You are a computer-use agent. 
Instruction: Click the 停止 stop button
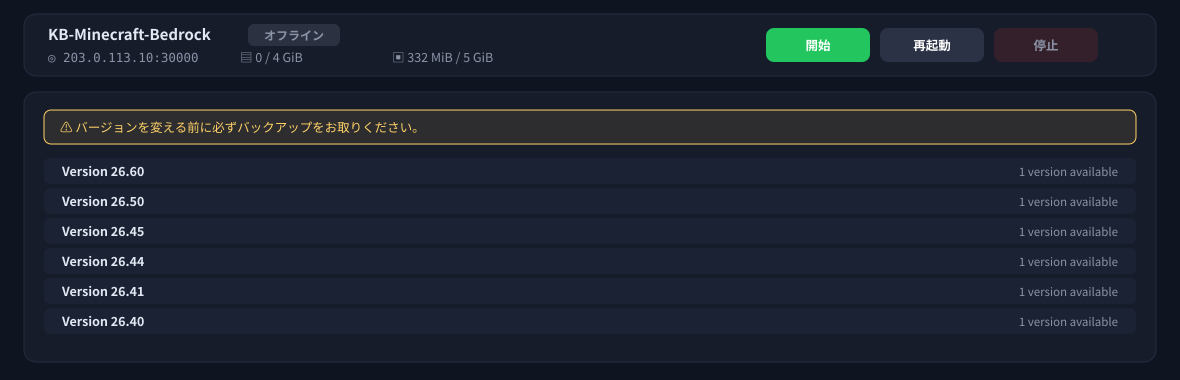coord(1045,45)
